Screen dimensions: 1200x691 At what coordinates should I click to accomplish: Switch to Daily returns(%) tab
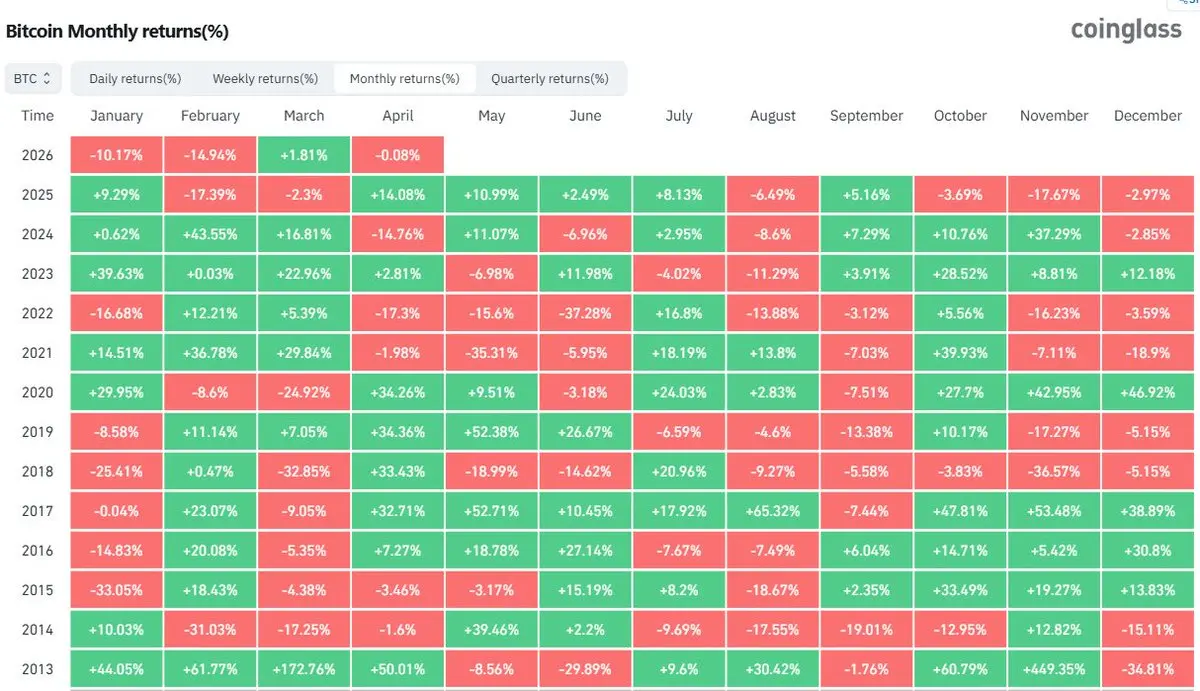(135, 78)
